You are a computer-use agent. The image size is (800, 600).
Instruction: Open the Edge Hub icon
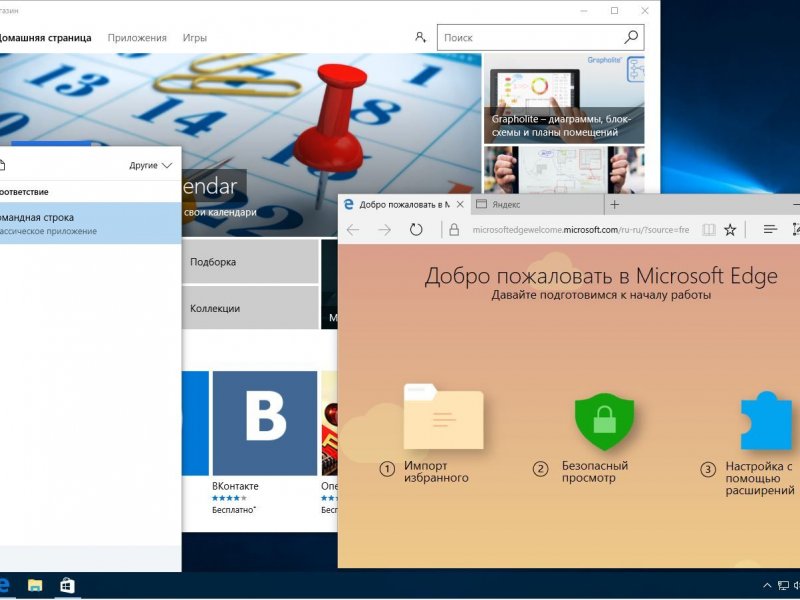tap(770, 230)
